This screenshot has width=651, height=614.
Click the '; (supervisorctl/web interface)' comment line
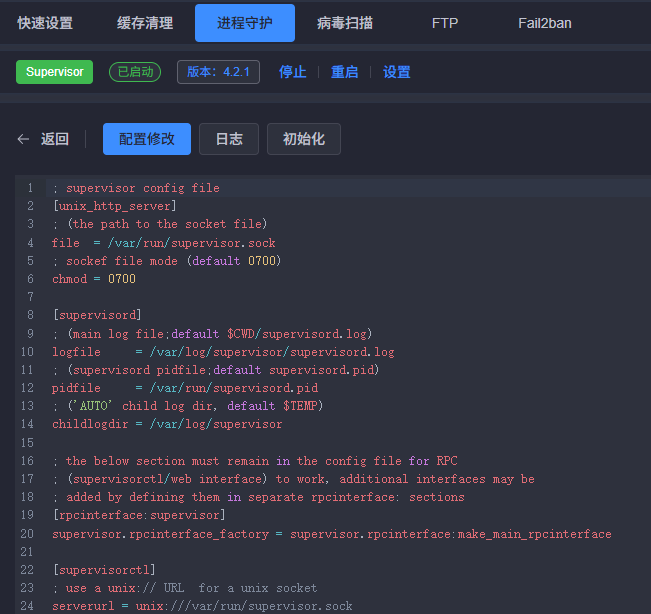[294, 479]
